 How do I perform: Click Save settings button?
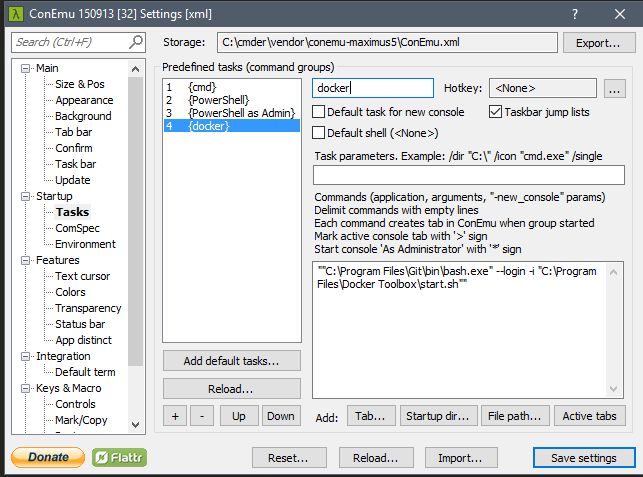click(584, 457)
